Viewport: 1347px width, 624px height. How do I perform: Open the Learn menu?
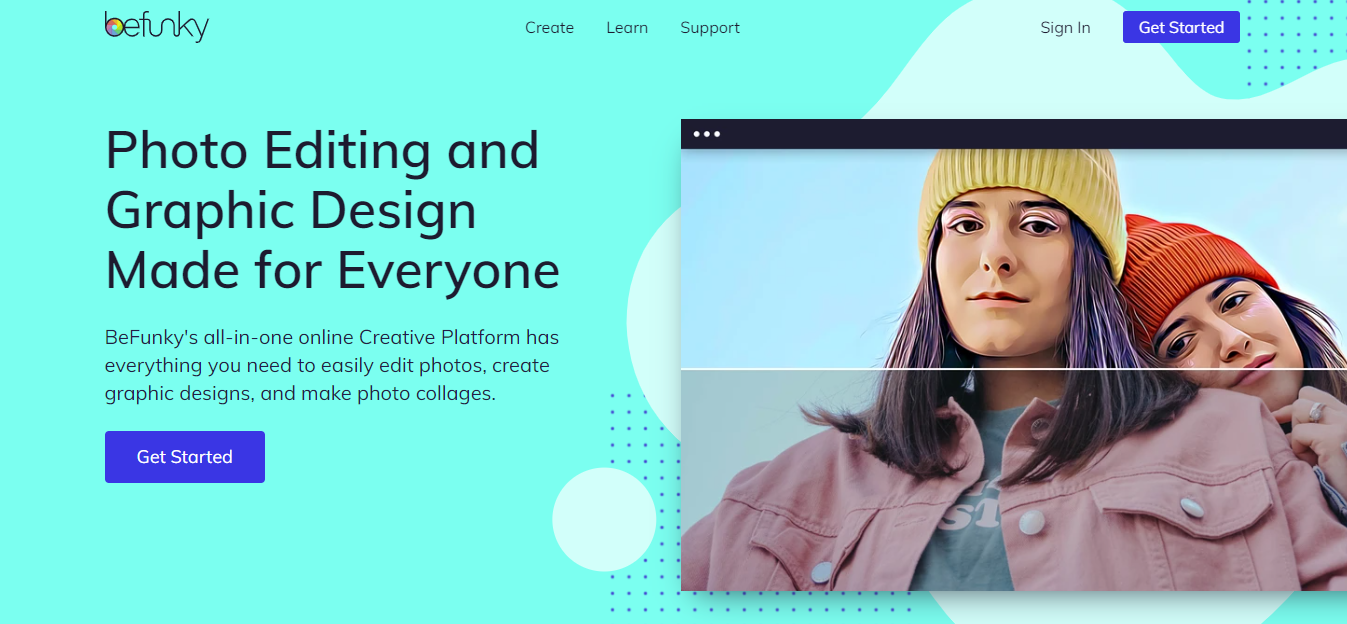(627, 28)
